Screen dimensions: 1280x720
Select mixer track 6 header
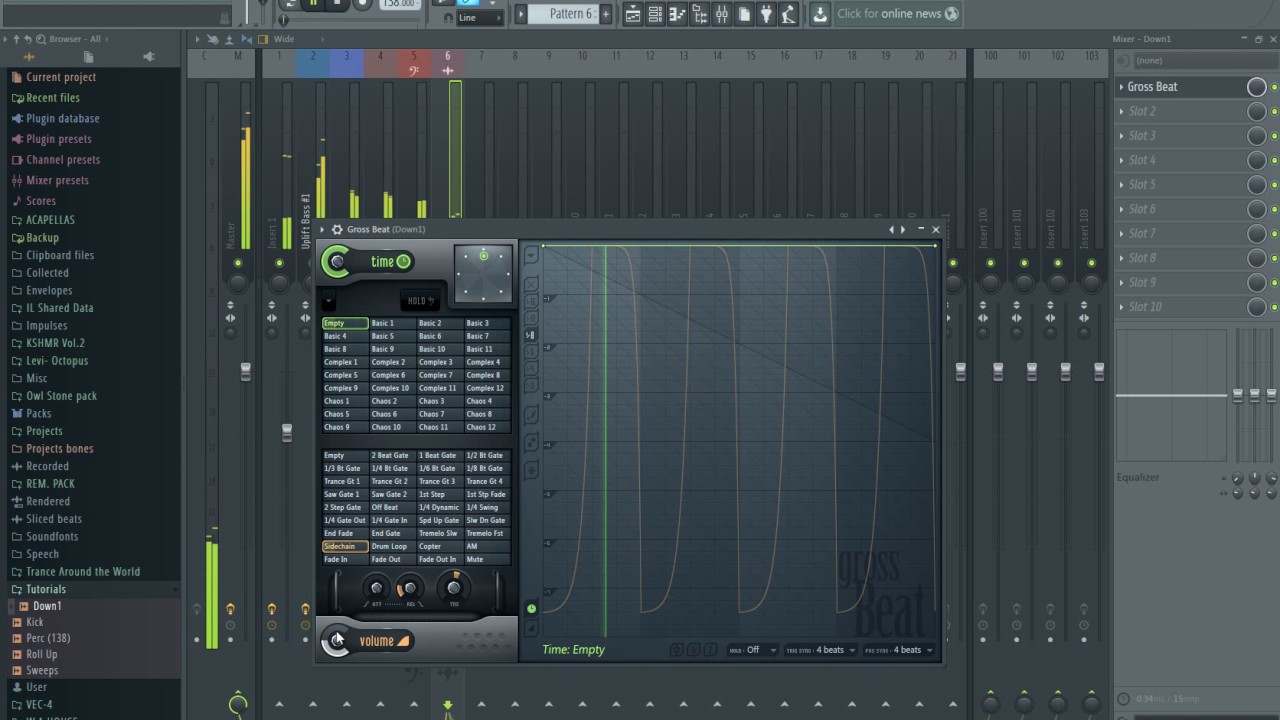(x=447, y=62)
